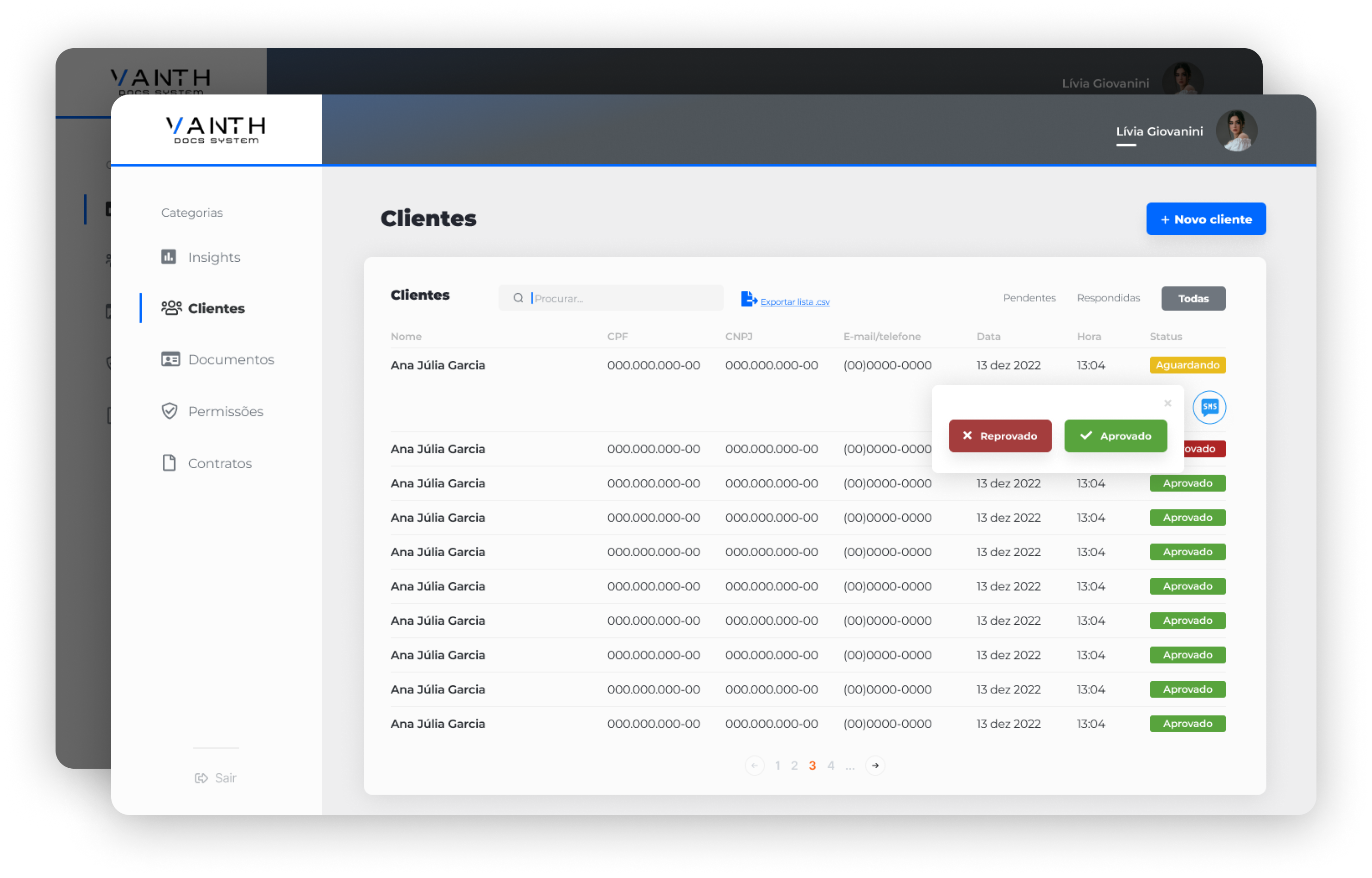Go to next page arrow
Viewport: 1372px width, 878px height.
(875, 765)
